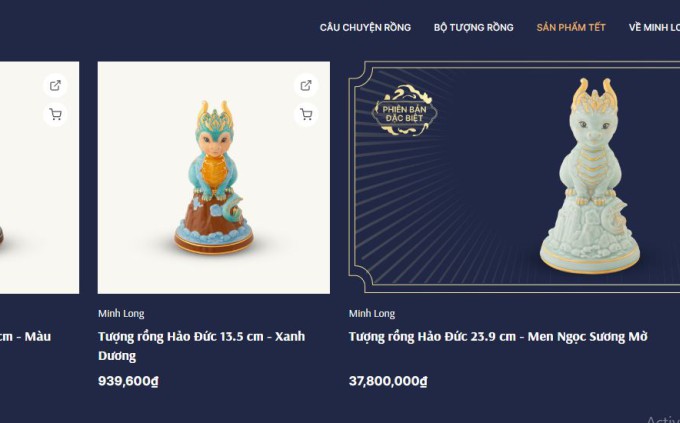Open Bộ Tượng Rồng menu item

(x=474, y=27)
